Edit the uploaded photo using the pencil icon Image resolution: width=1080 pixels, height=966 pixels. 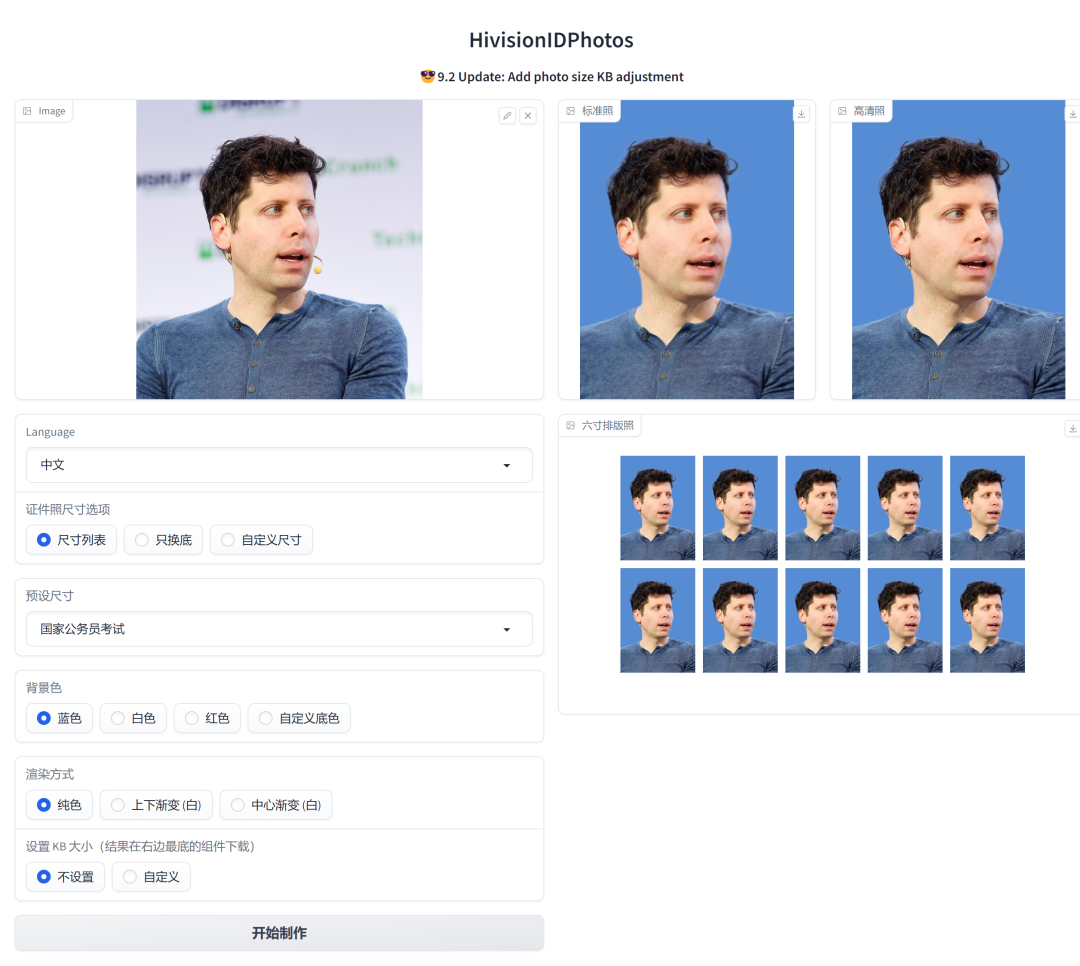[507, 116]
